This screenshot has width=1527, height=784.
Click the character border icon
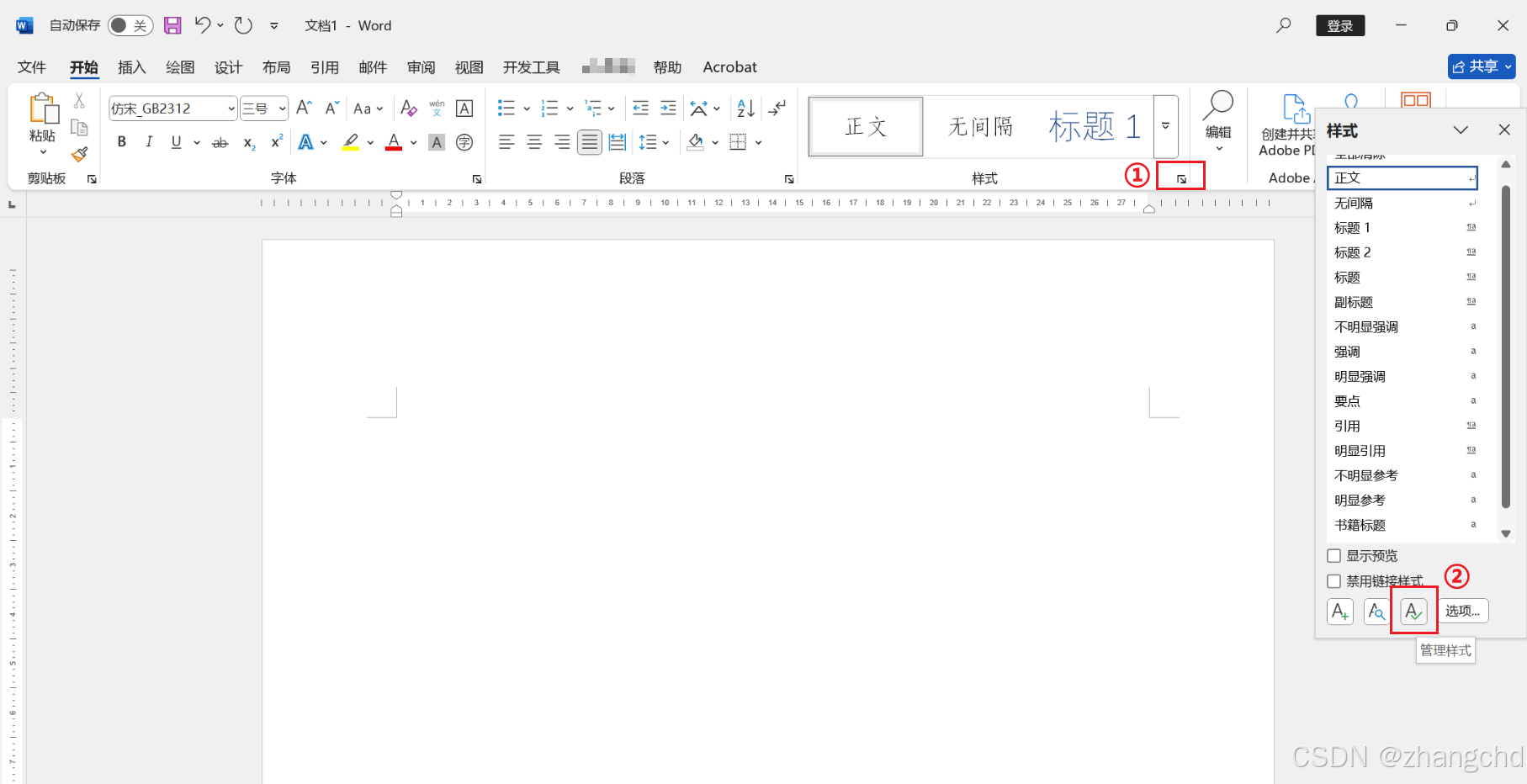464,108
